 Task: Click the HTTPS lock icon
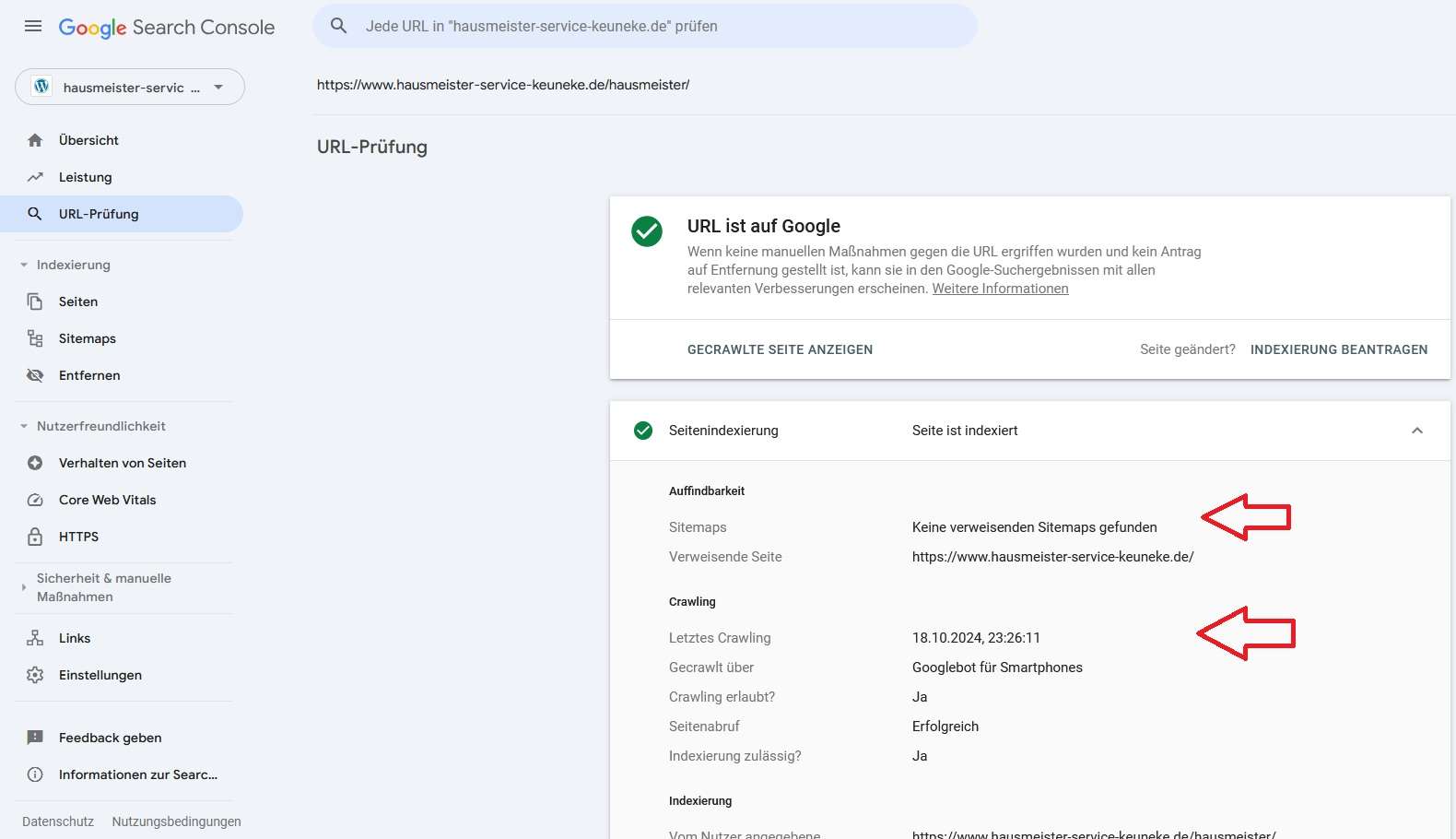point(35,537)
